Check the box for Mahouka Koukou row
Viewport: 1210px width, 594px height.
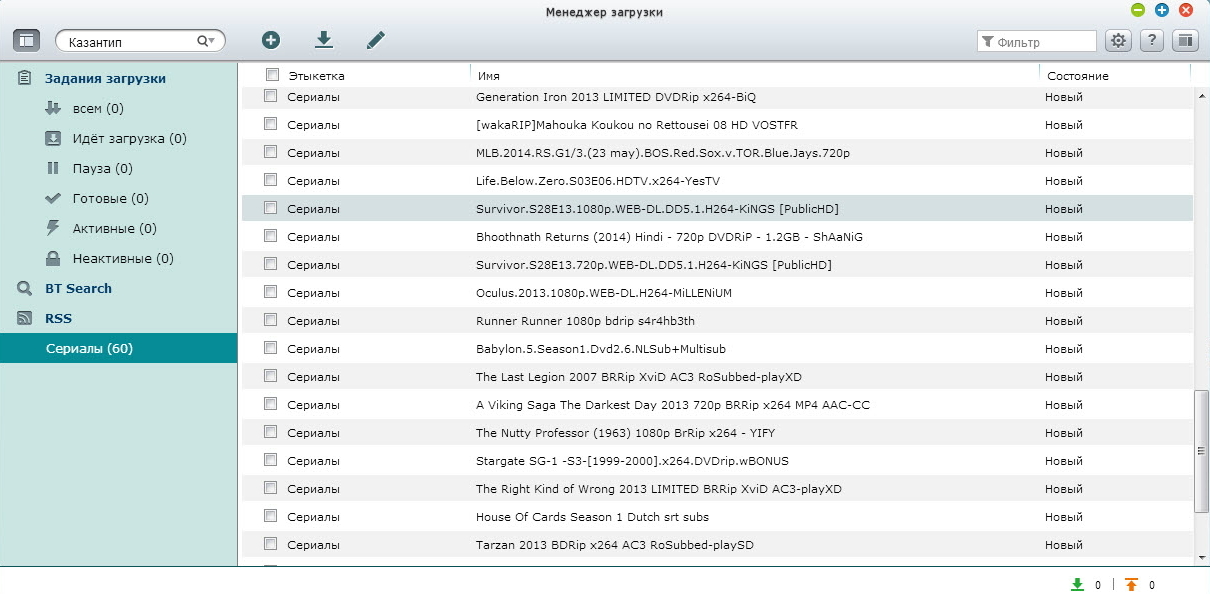270,124
